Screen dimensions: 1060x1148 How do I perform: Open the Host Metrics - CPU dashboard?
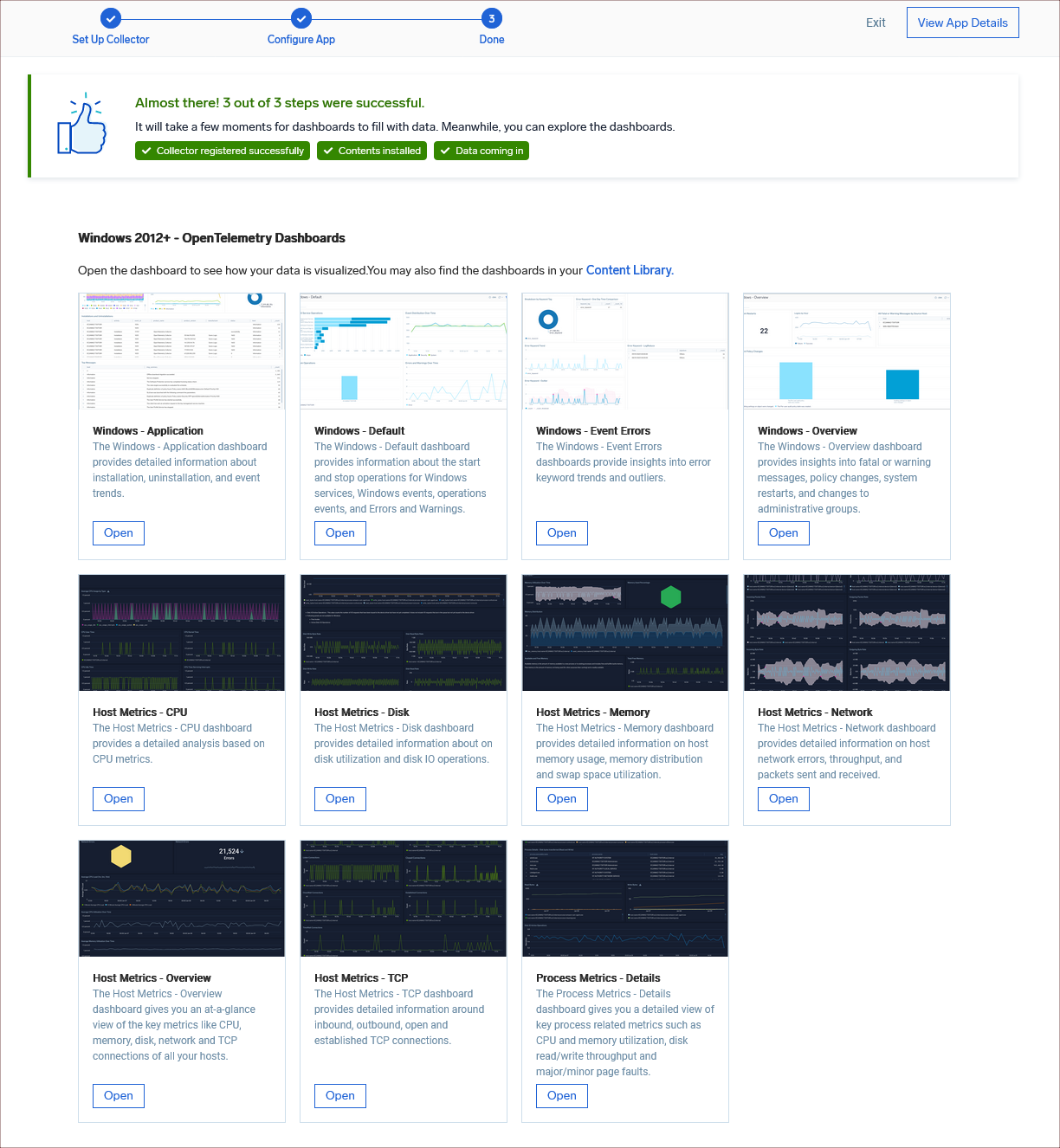(x=118, y=798)
